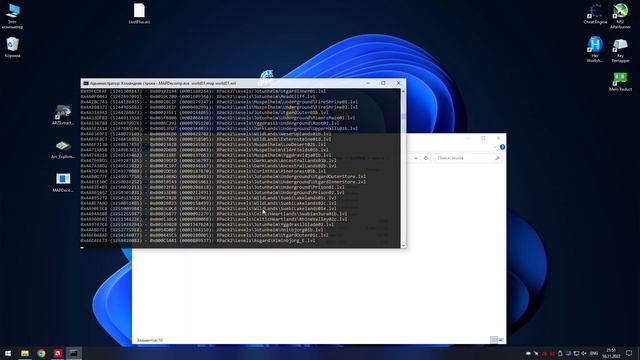The height and width of the screenshot is (360, 640).
Task: Open the Windows Start menu
Action: [x=8, y=353]
